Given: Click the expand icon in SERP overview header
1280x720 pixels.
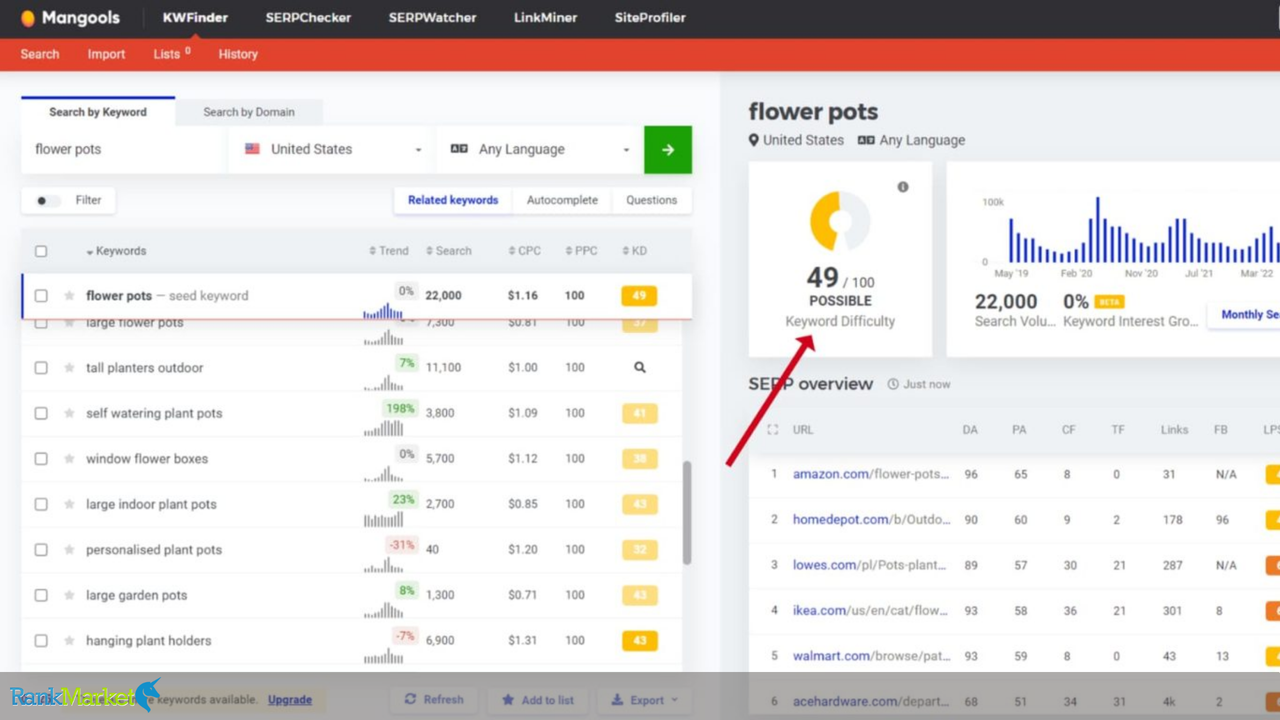Looking at the screenshot, I should [772, 430].
